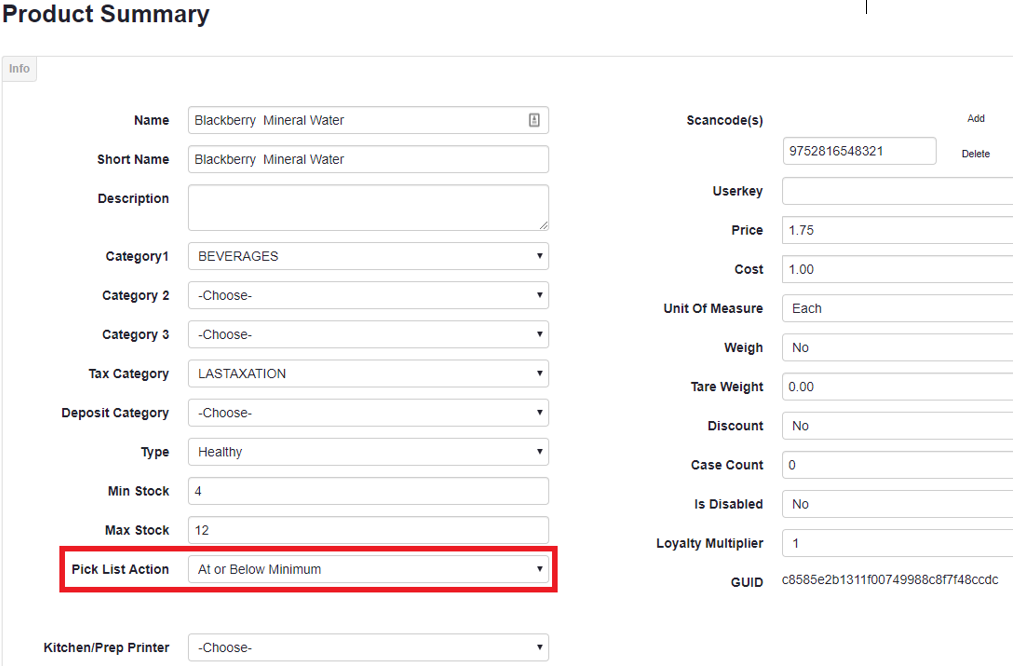Expand the Category 3 dropdown

(368, 335)
